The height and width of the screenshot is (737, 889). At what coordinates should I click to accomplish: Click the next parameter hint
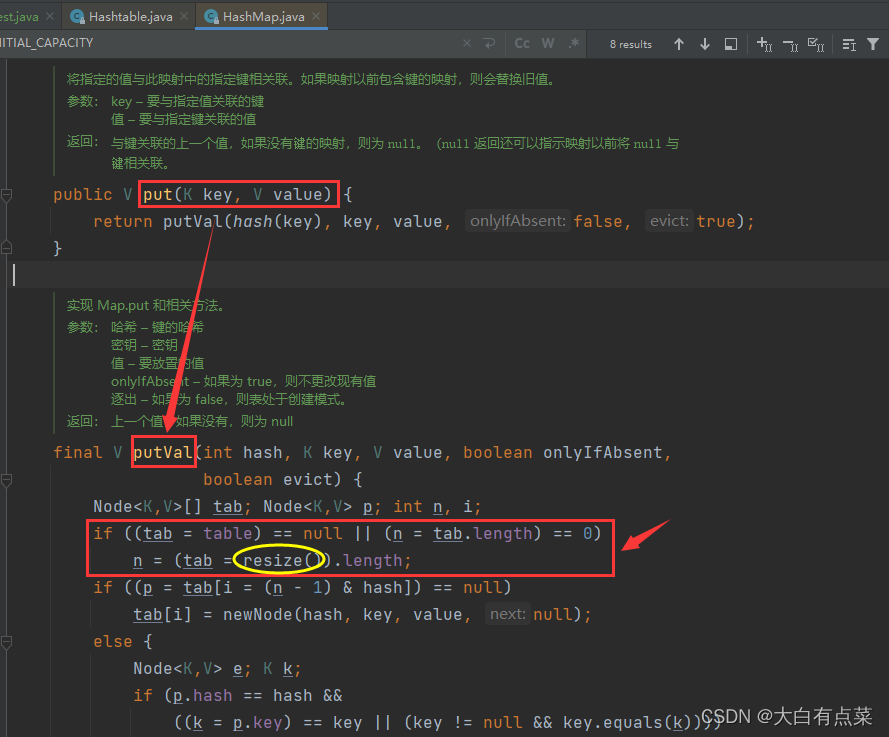point(508,614)
